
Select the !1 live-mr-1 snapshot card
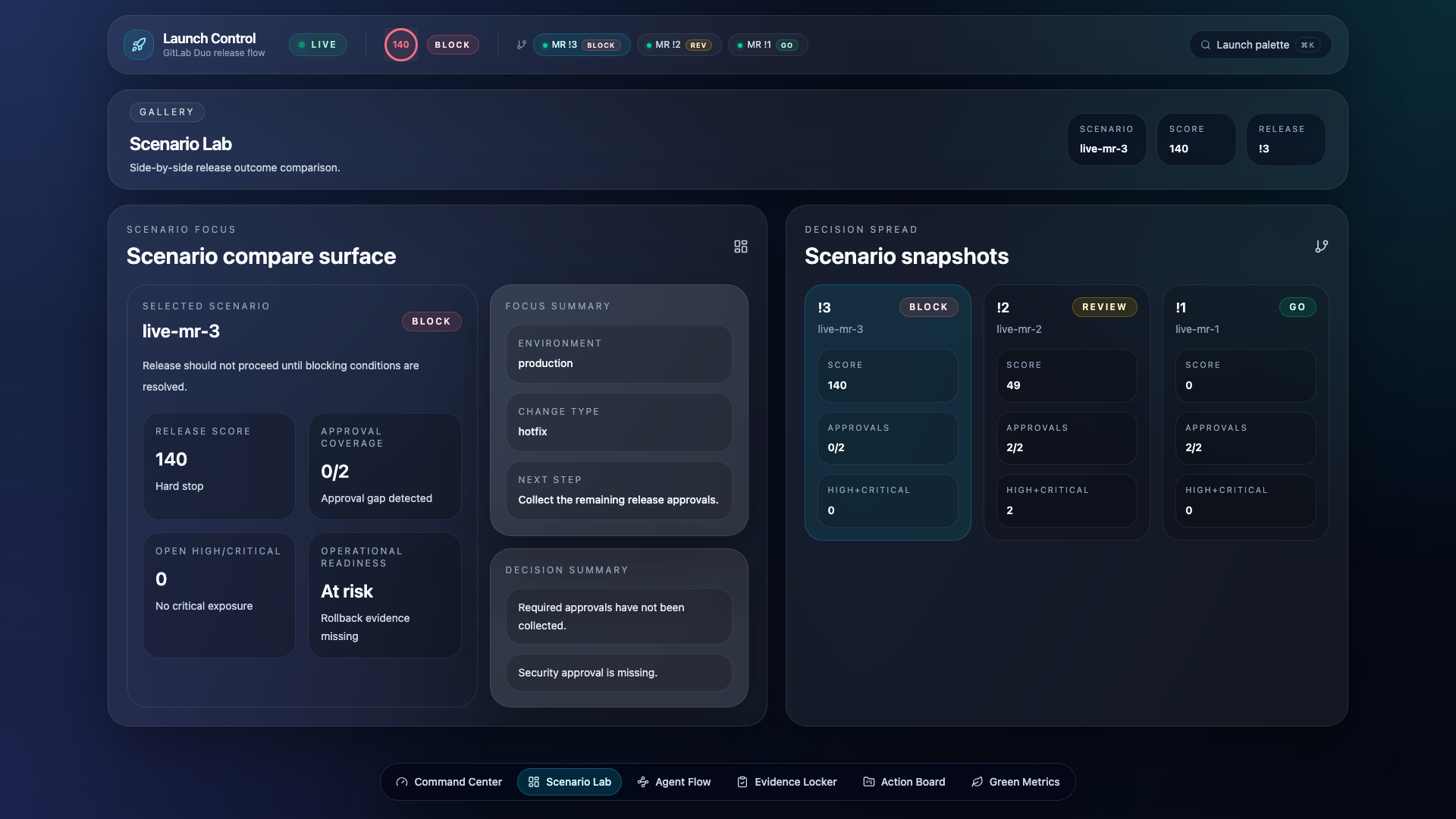click(1245, 412)
